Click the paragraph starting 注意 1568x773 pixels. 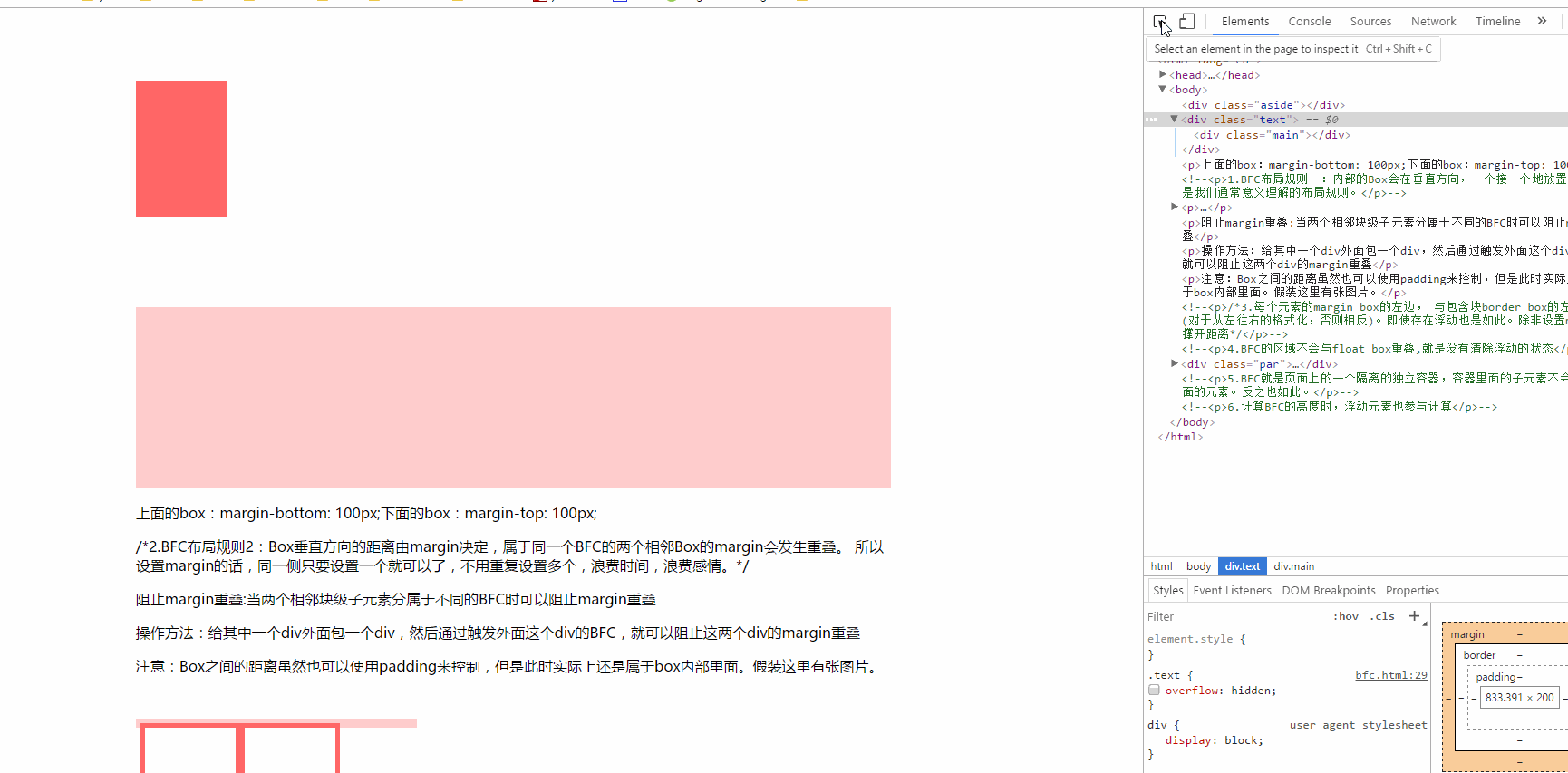point(509,667)
